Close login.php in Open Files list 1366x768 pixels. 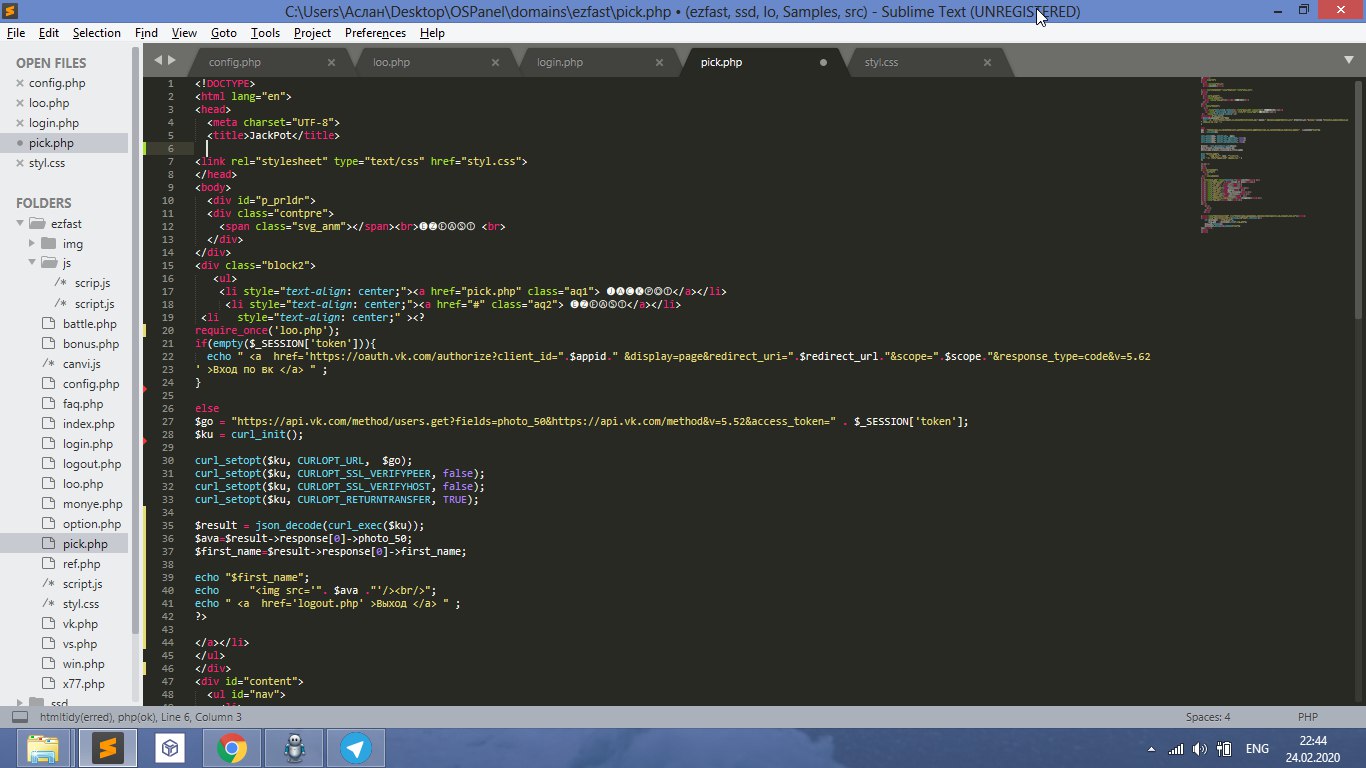[20, 123]
